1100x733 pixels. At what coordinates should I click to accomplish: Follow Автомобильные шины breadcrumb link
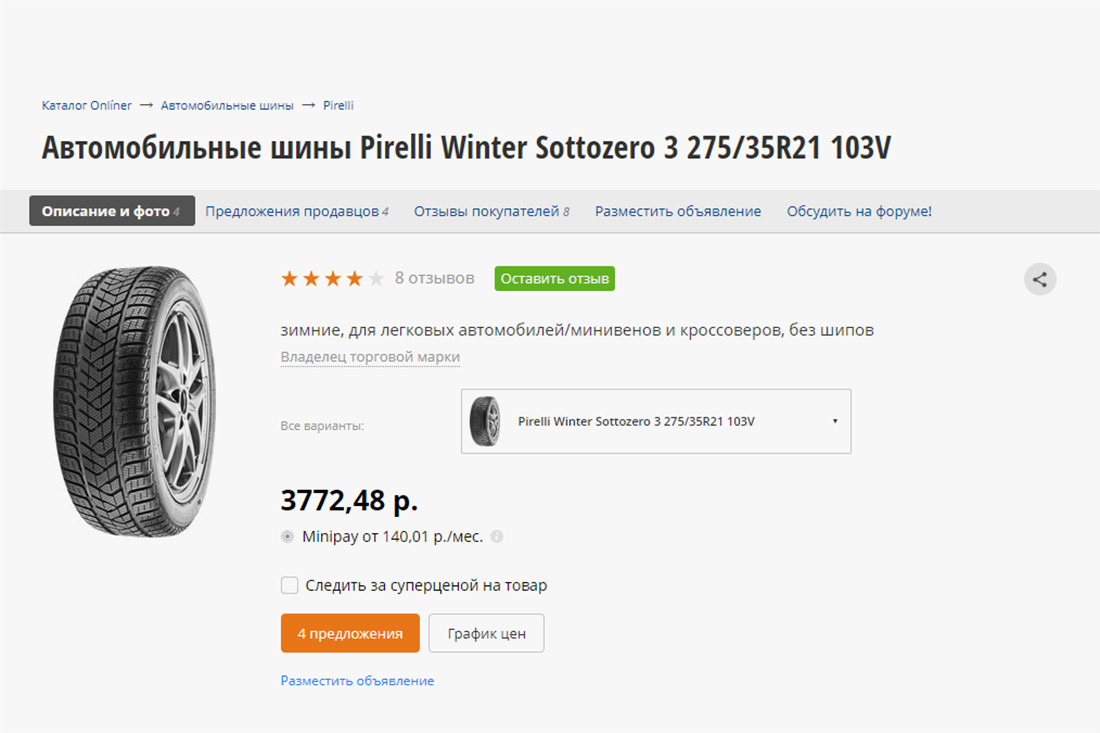pyautogui.click(x=227, y=105)
